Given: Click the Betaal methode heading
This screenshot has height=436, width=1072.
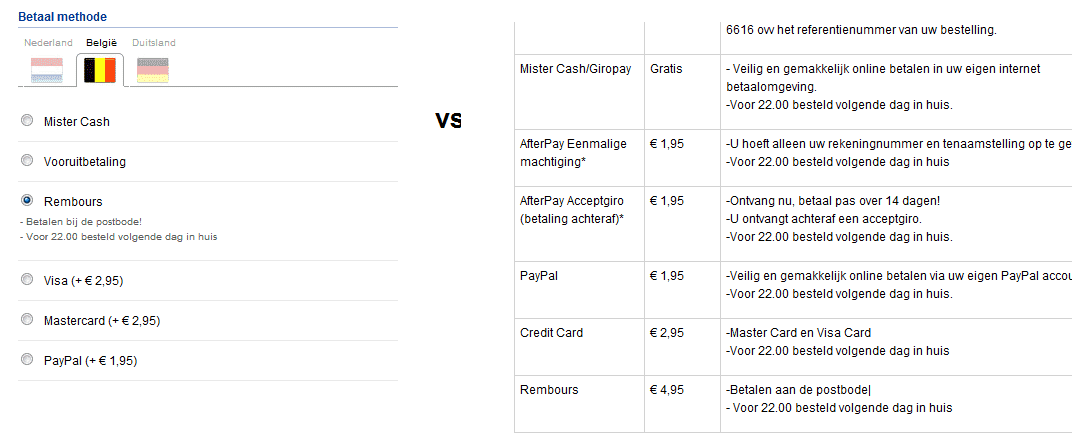Looking at the screenshot, I should pyautogui.click(x=62, y=17).
